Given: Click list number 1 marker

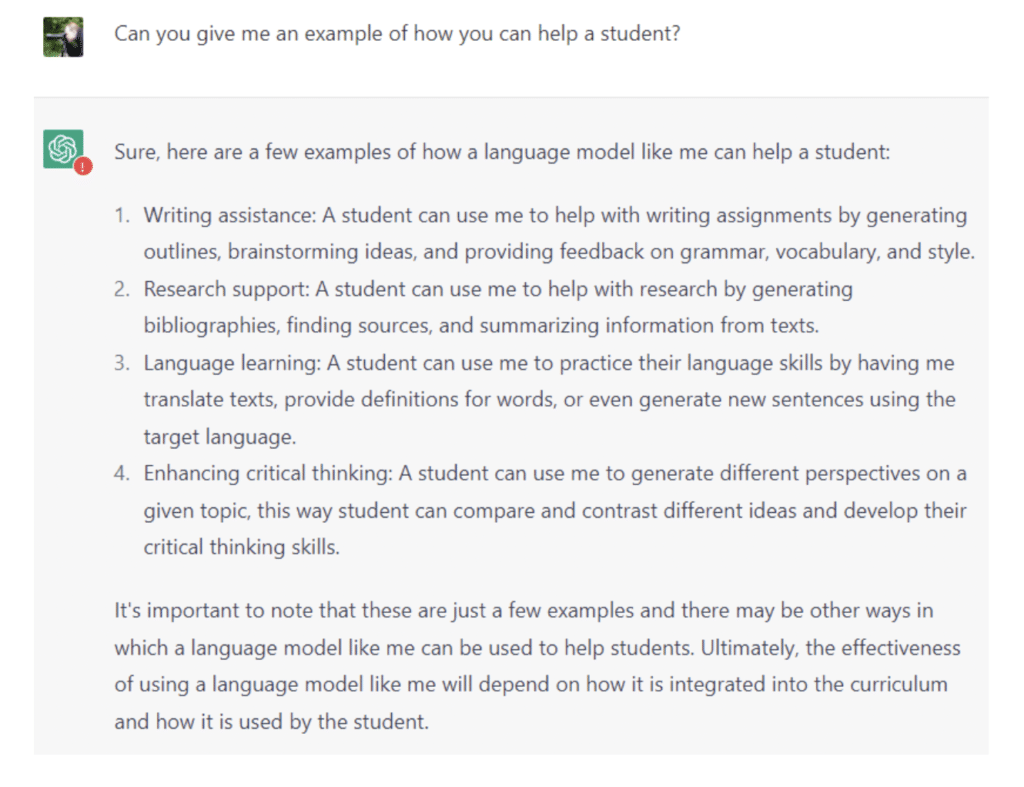Looking at the screenshot, I should [121, 215].
